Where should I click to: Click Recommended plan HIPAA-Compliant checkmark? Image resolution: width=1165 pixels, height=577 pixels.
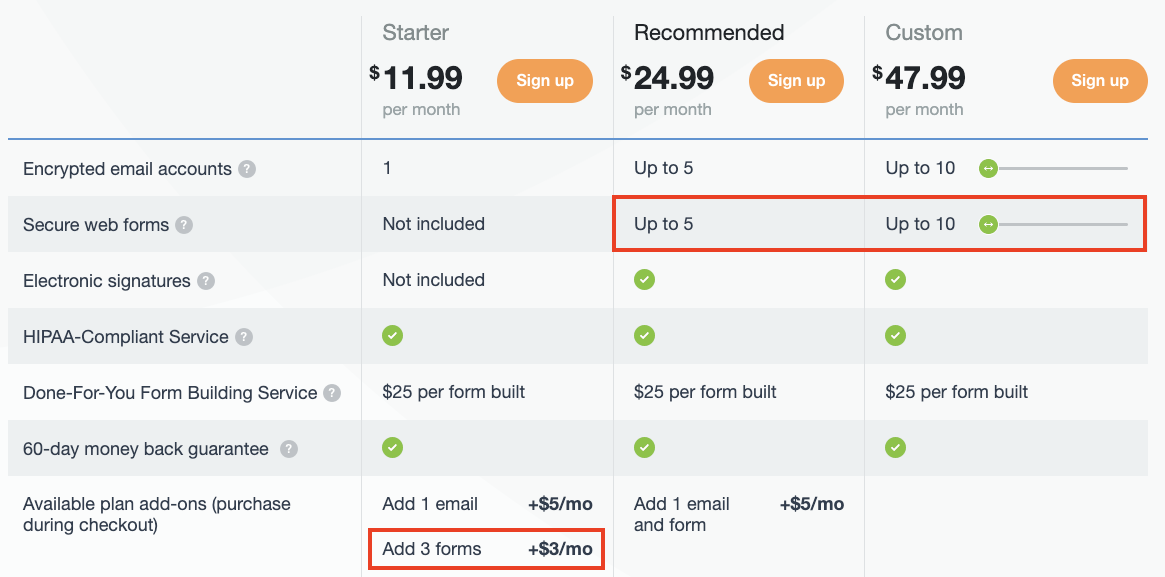point(645,336)
